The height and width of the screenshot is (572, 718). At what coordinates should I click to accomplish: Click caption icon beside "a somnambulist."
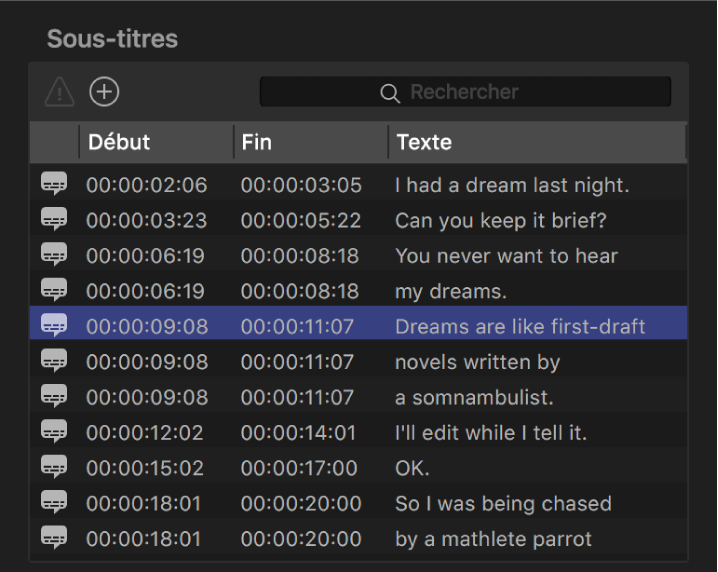click(55, 396)
